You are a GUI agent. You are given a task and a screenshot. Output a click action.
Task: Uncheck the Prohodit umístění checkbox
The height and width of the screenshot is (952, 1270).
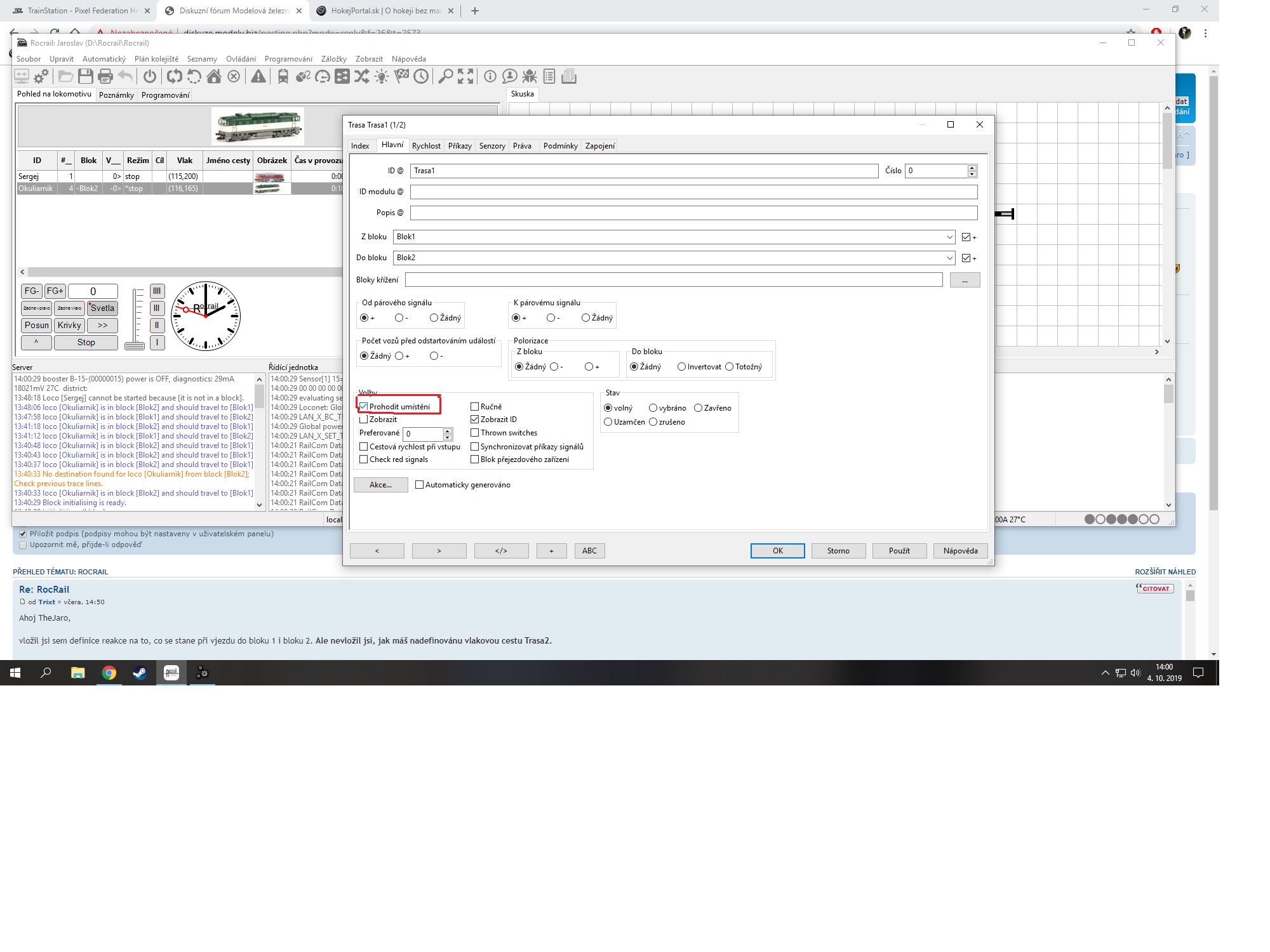[364, 407]
